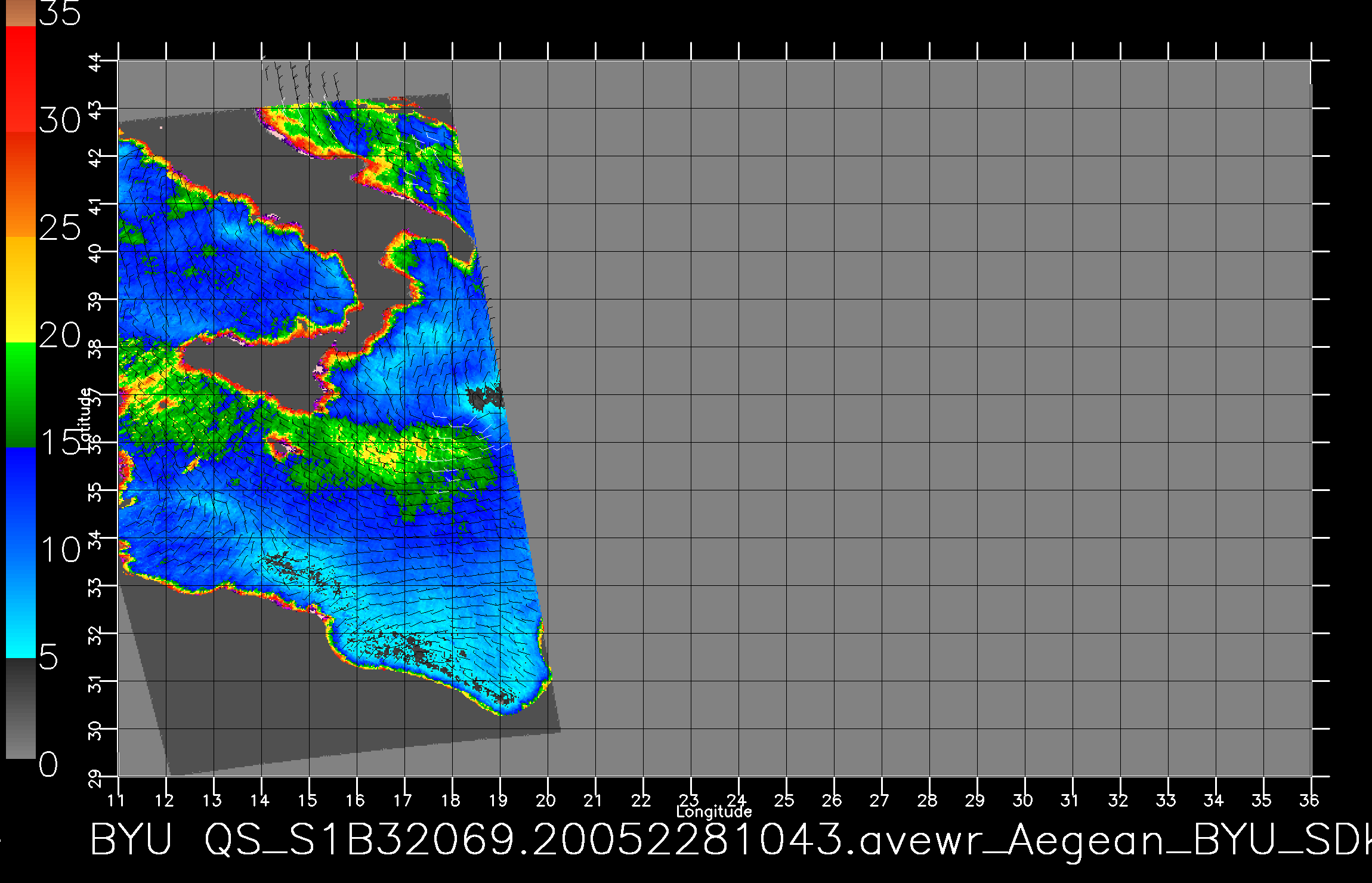Viewport: 1372px width, 883px height.
Task: Select longitude tick label 22
Action: pyautogui.click(x=641, y=800)
